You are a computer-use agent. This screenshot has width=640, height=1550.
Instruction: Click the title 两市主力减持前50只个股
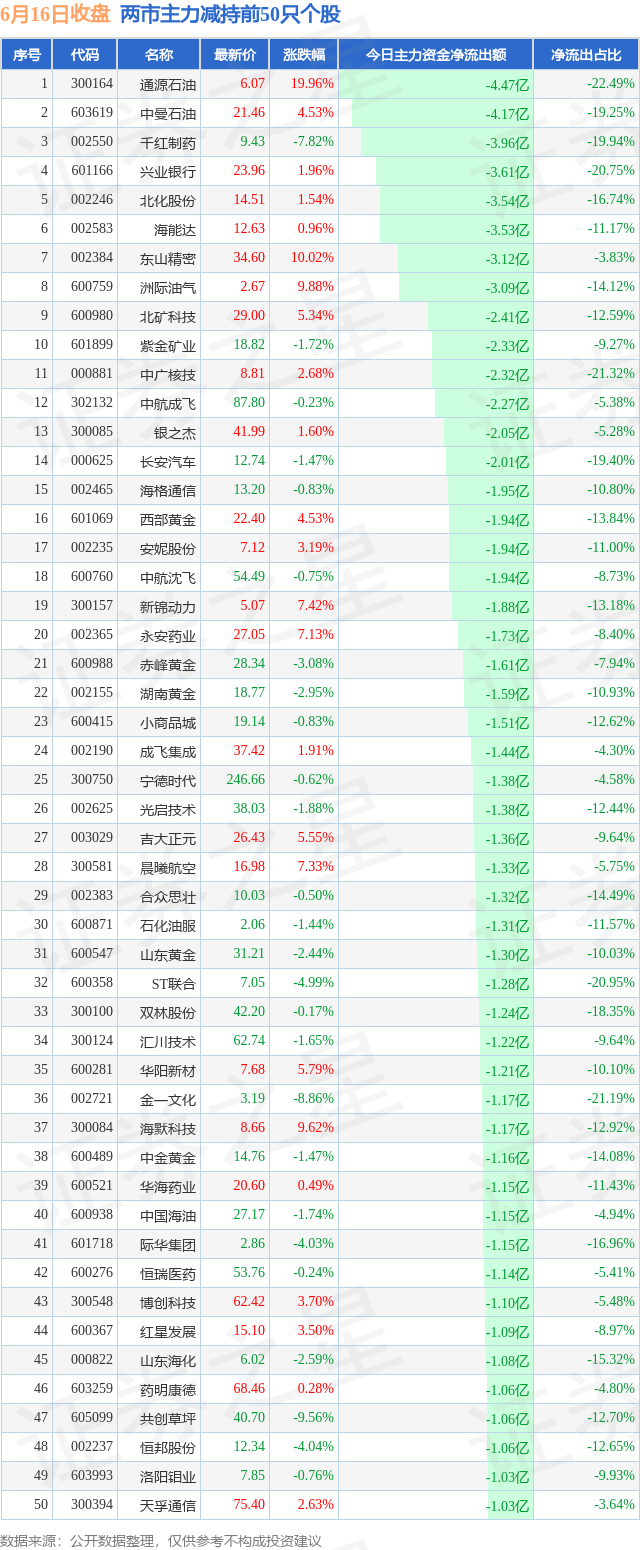tap(230, 15)
